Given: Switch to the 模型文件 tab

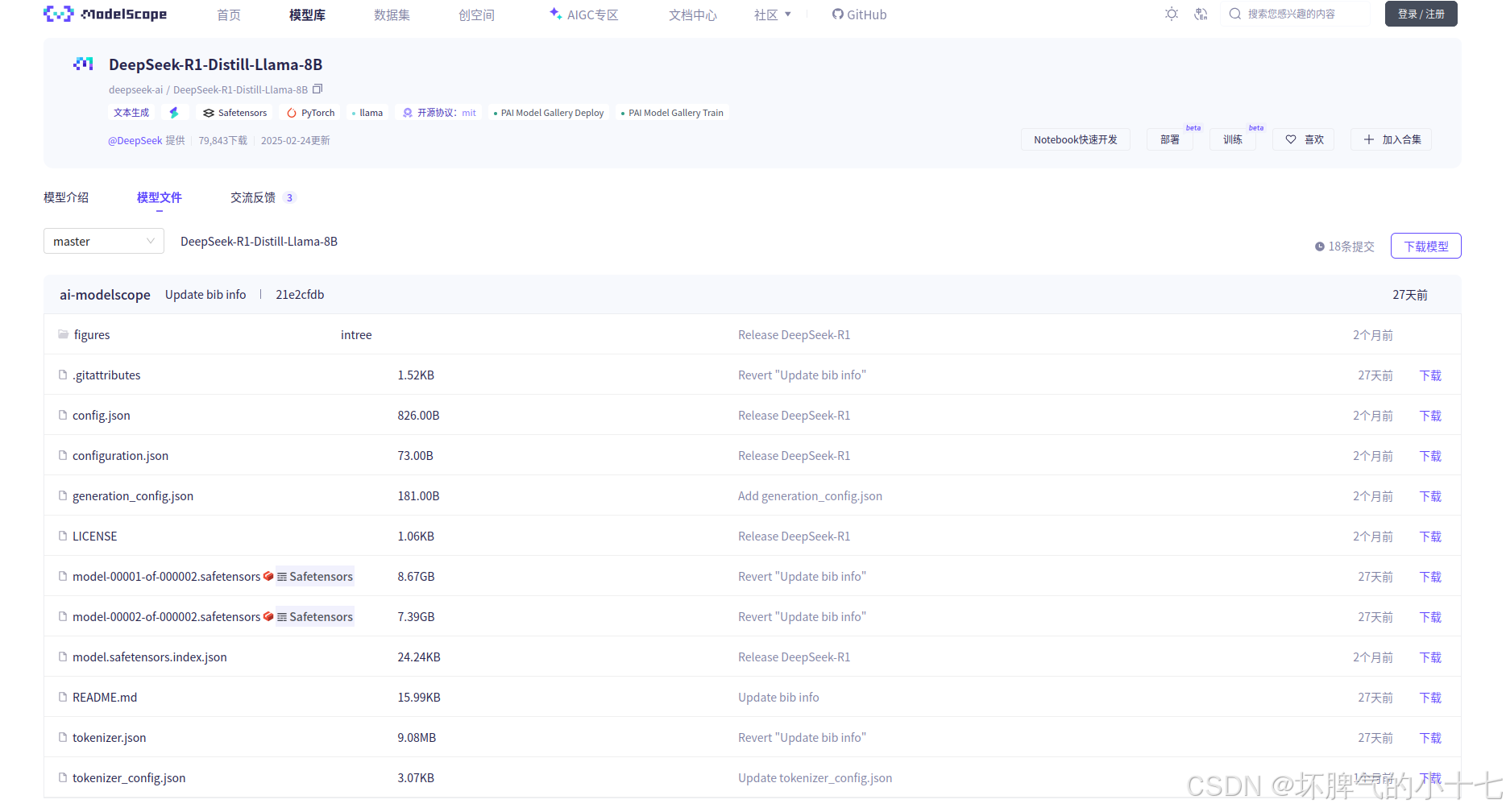Looking at the screenshot, I should pyautogui.click(x=160, y=197).
